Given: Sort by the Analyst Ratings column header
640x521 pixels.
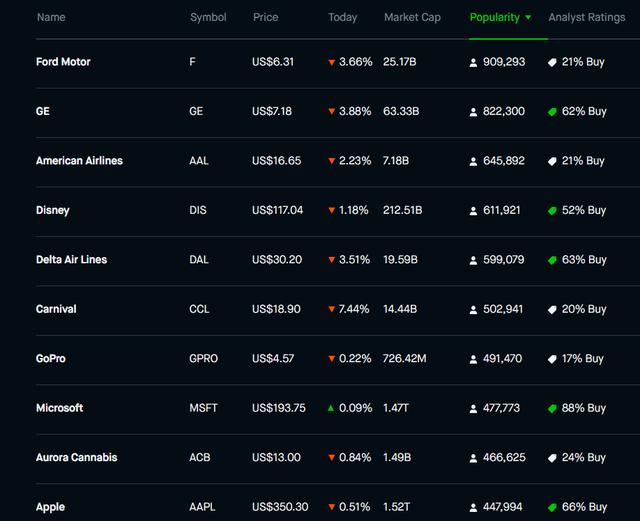Looking at the screenshot, I should point(587,17).
